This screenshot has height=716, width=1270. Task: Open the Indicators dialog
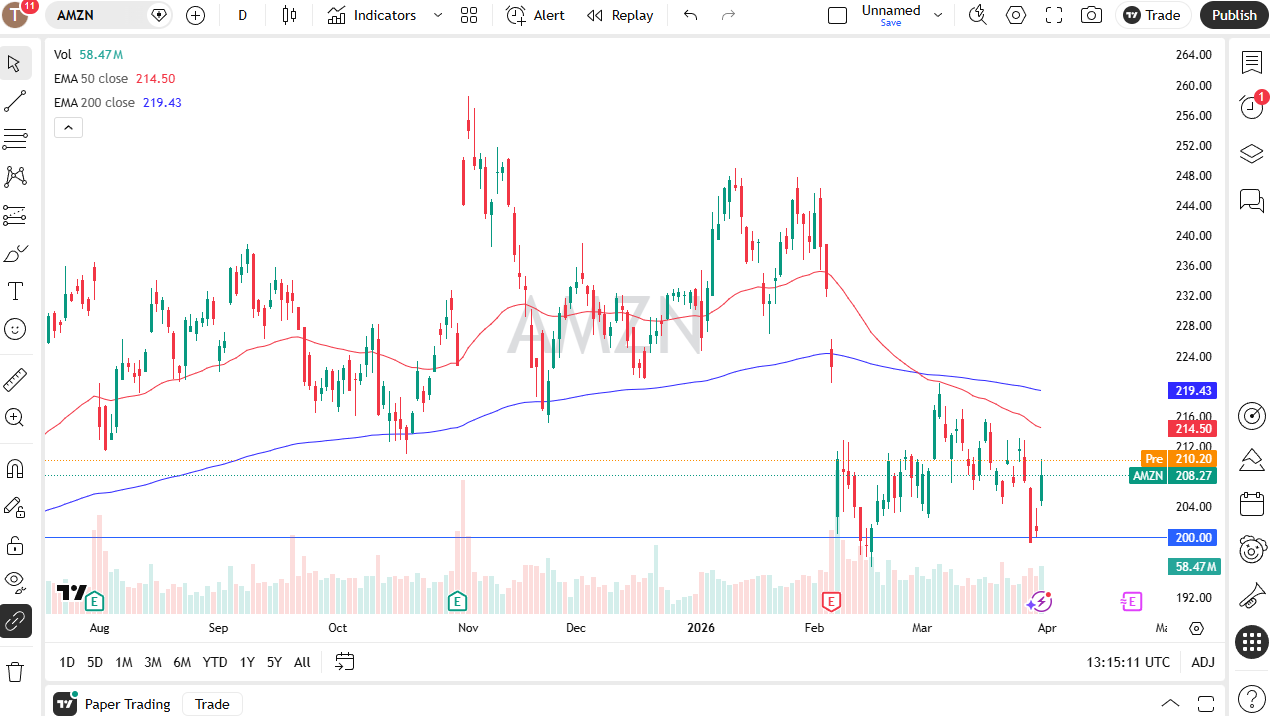[x=372, y=15]
